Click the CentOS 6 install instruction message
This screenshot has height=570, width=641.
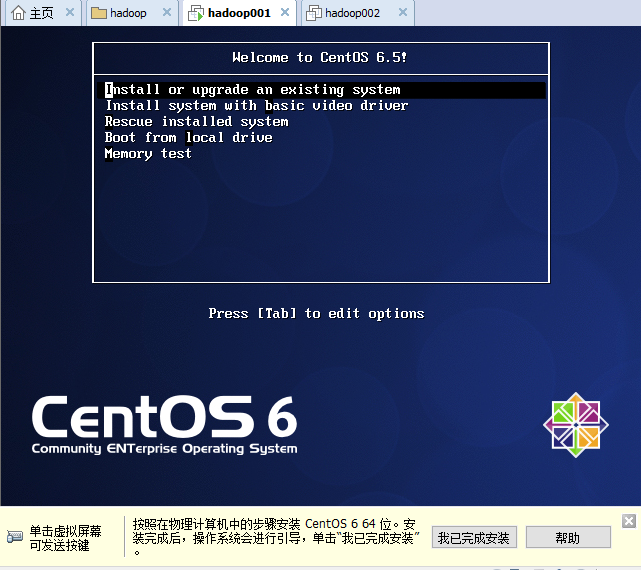(275, 537)
